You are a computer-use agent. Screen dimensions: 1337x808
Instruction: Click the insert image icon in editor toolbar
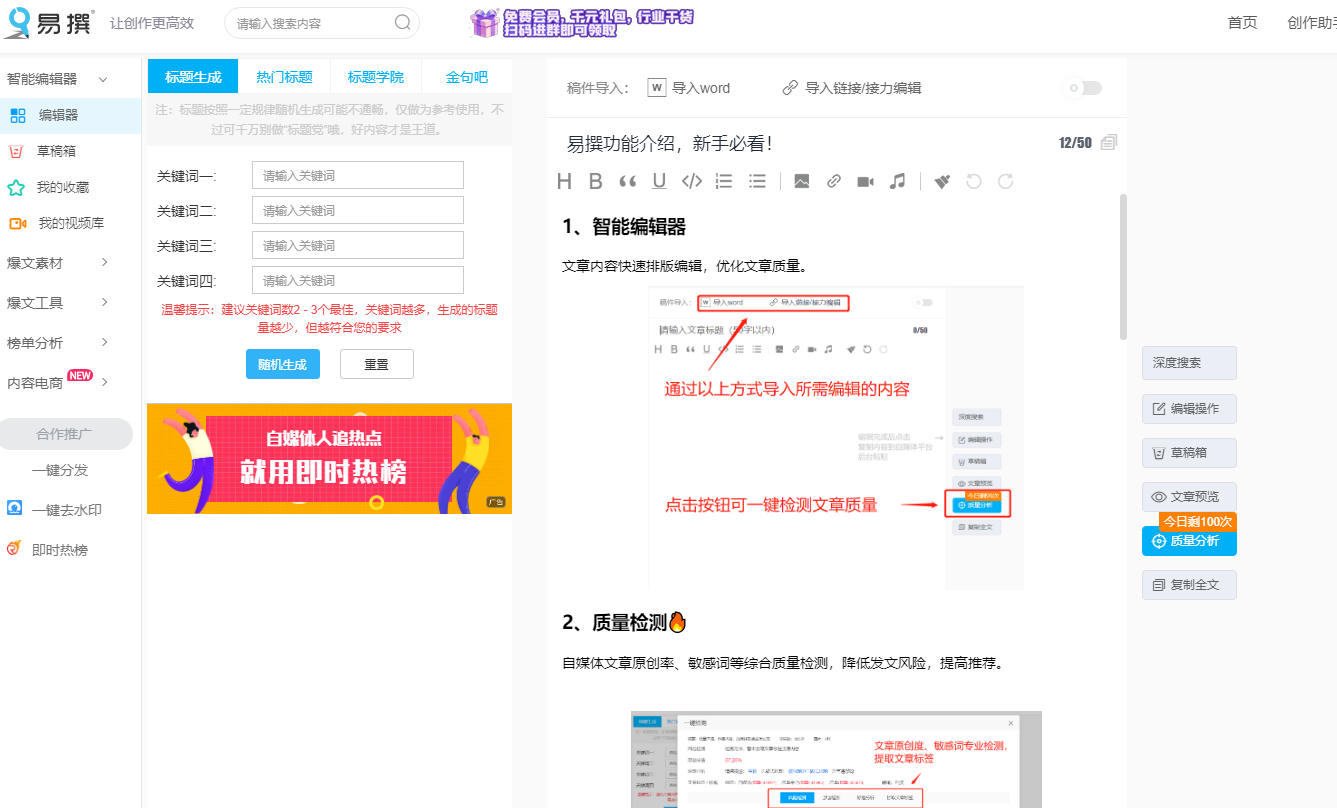click(x=801, y=181)
